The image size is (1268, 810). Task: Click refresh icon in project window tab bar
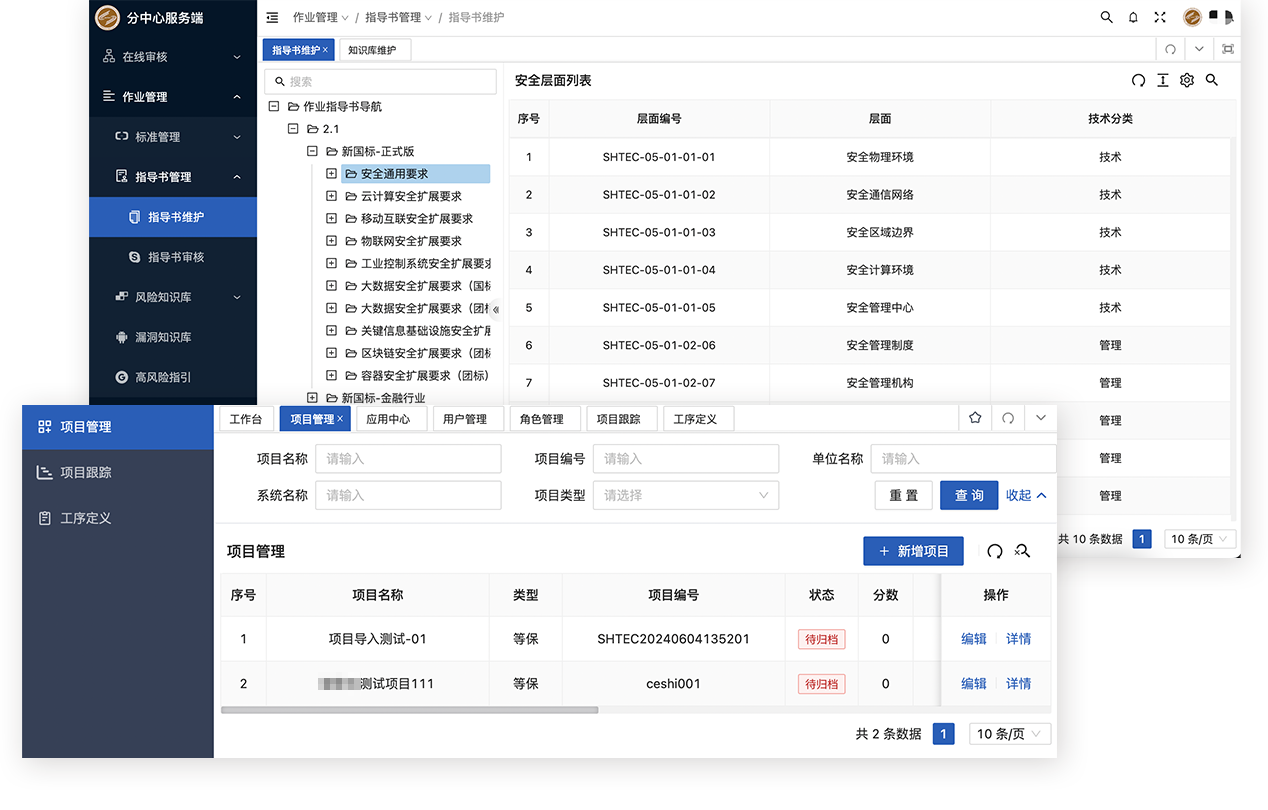coord(1008,418)
